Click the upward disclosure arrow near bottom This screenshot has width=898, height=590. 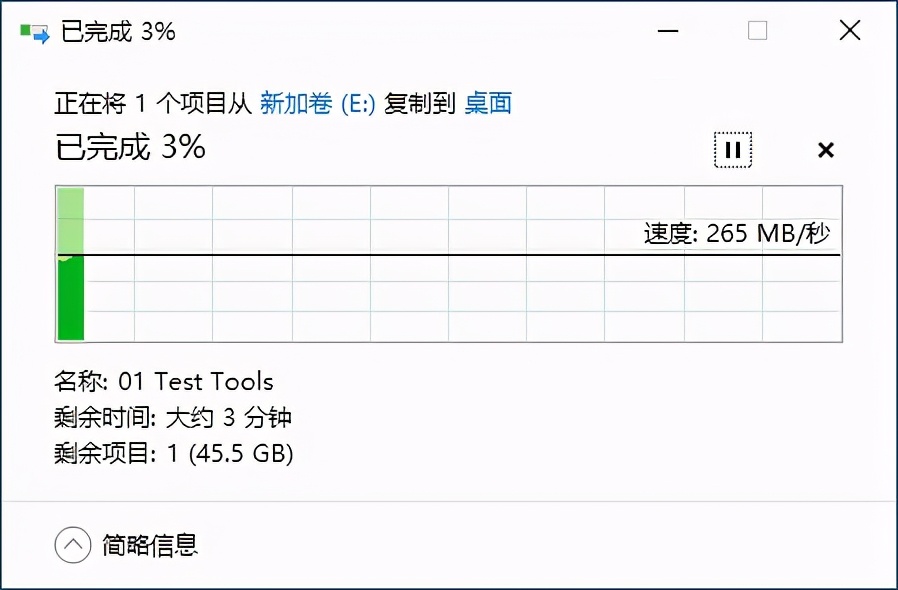[71, 545]
